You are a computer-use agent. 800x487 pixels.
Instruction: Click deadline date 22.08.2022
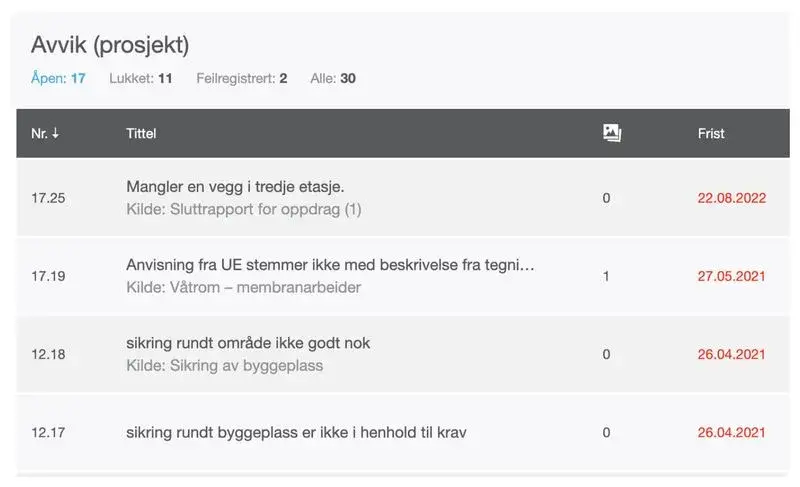(732, 198)
